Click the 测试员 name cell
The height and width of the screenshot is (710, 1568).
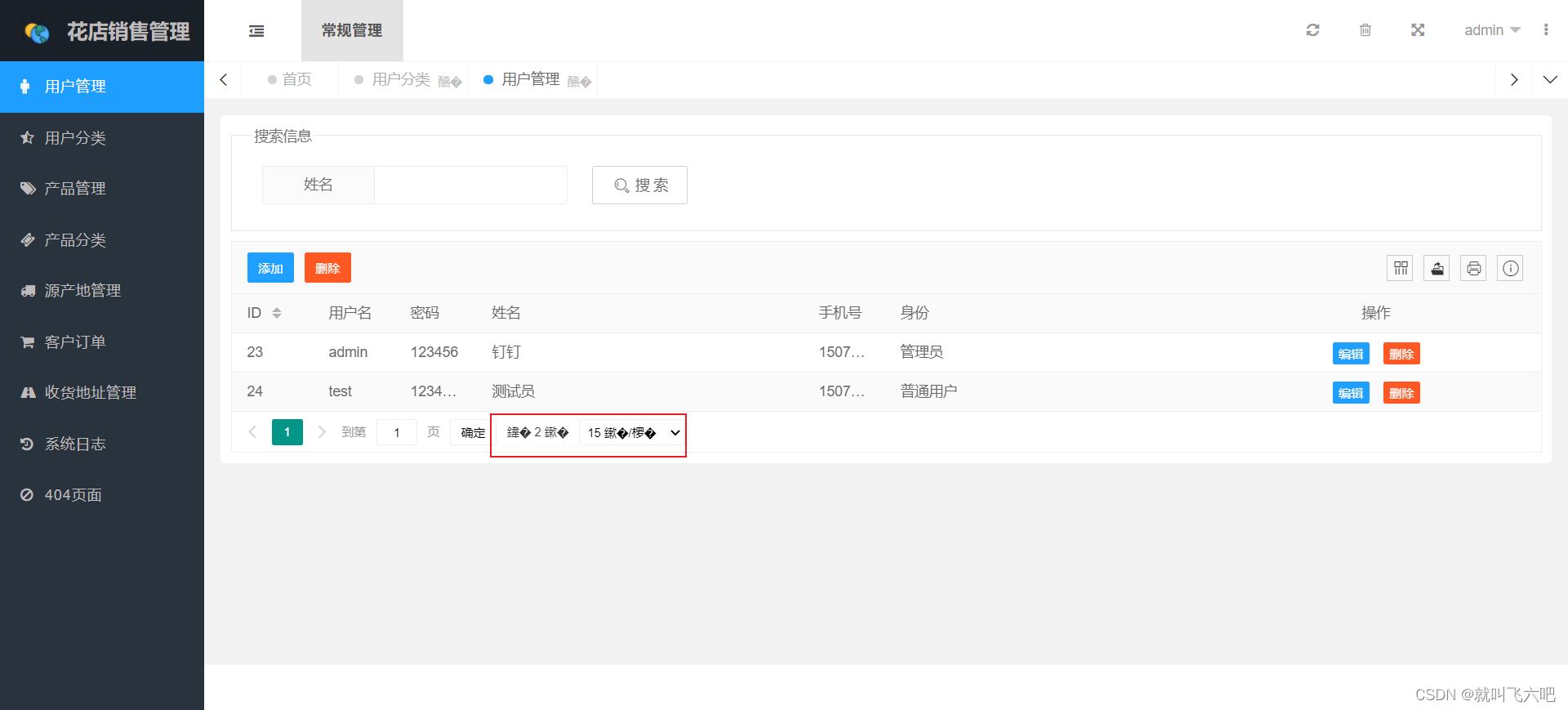click(x=514, y=391)
